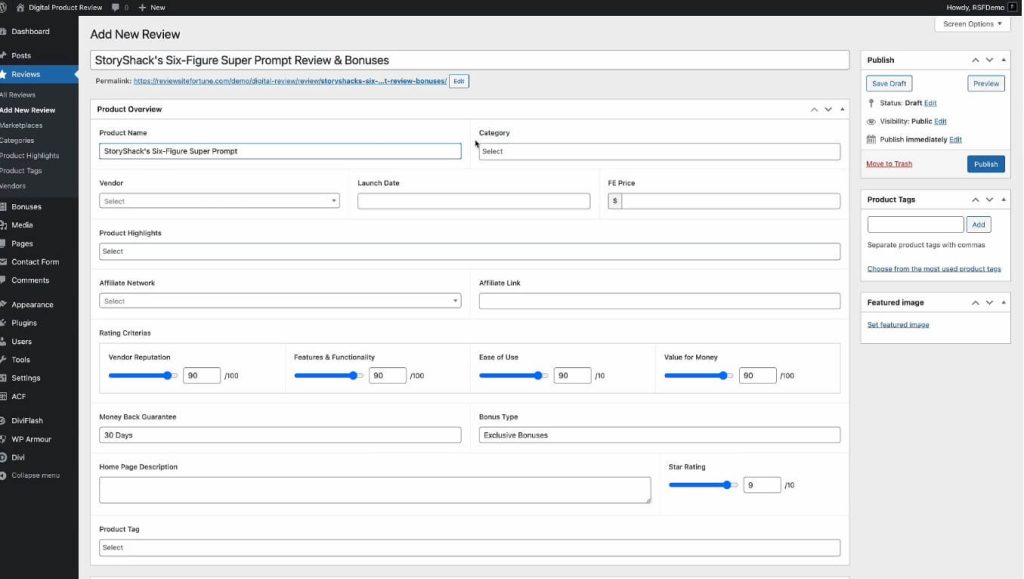Click the Dashboard sidebar icon
This screenshot has width=1024, height=579.
(3, 31)
